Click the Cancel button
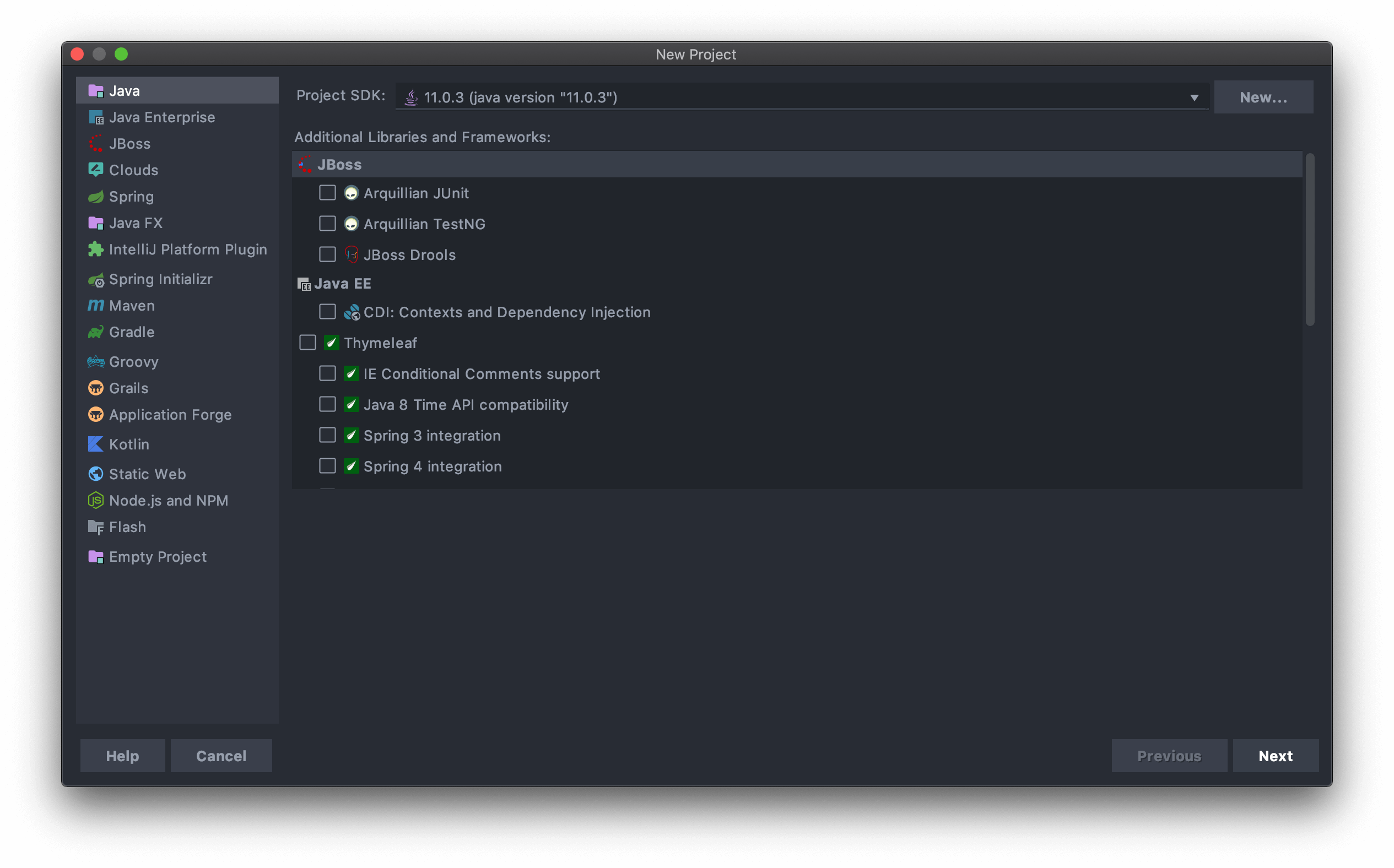 (x=221, y=756)
